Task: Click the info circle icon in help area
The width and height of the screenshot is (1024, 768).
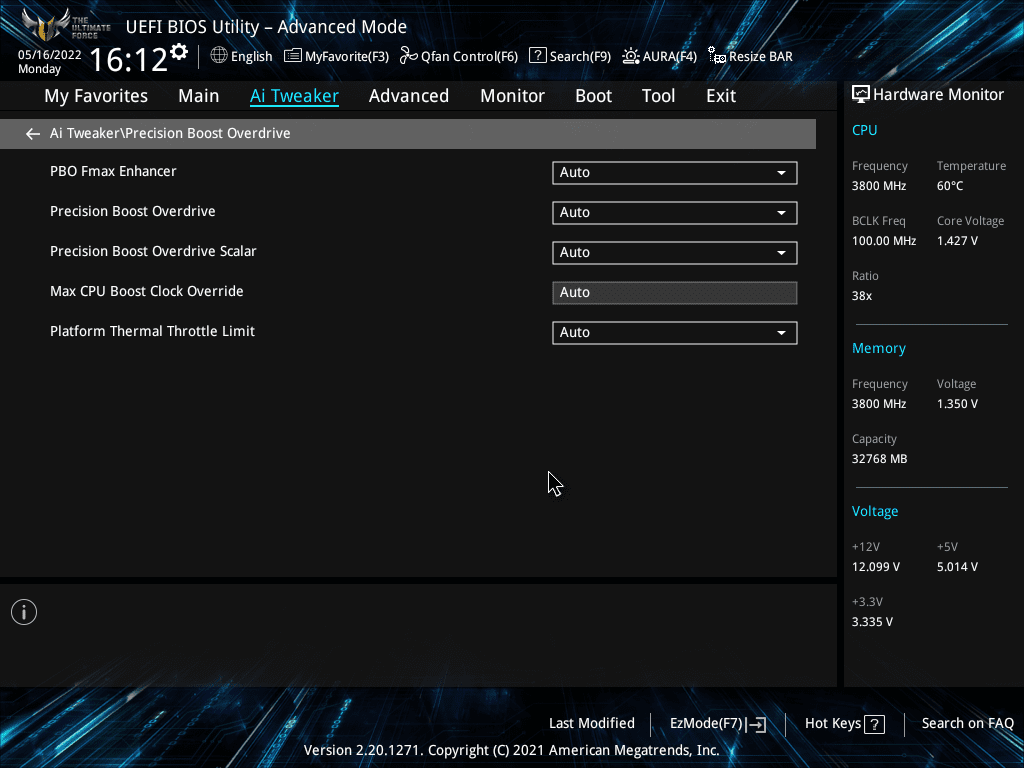Action: [x=24, y=613]
